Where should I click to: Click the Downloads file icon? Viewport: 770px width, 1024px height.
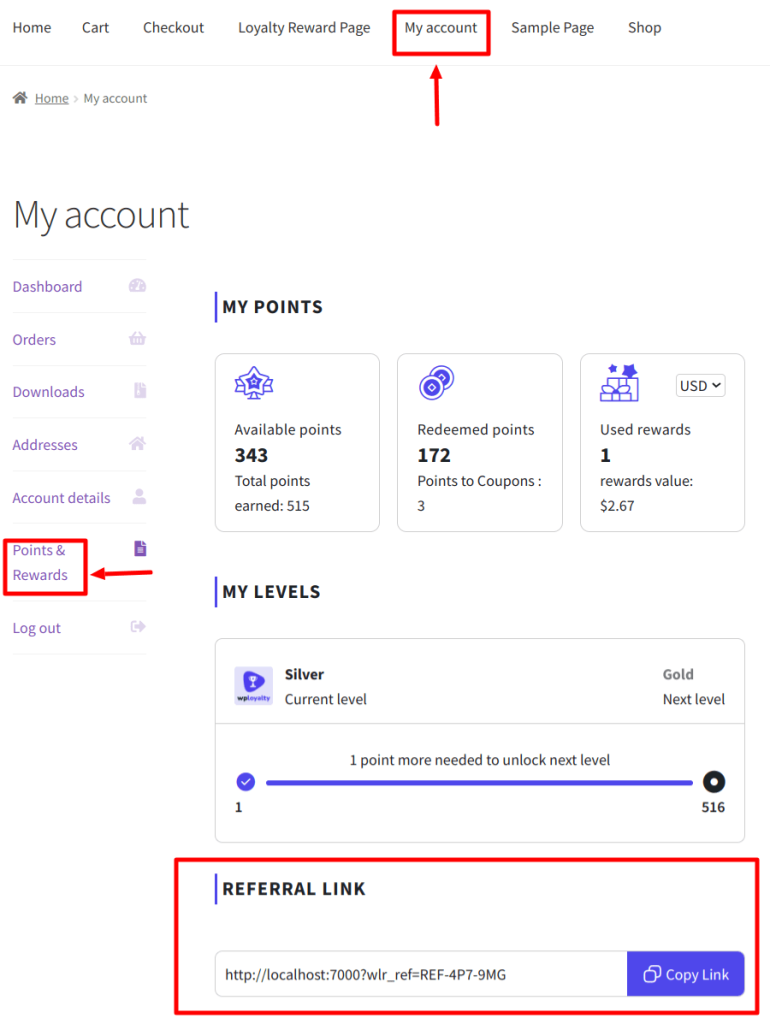140,391
